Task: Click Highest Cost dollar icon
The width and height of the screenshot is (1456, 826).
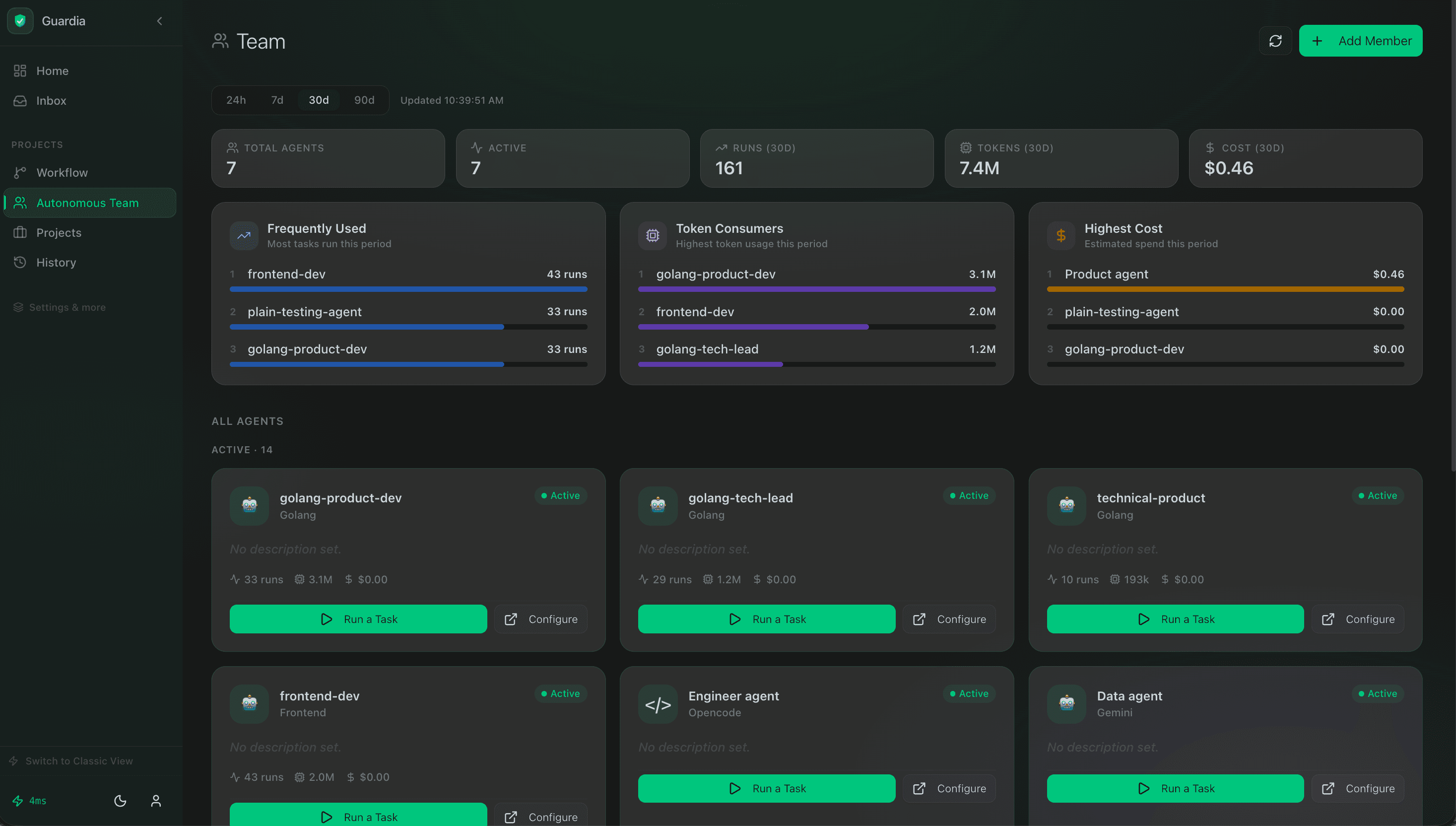Action: [1061, 235]
